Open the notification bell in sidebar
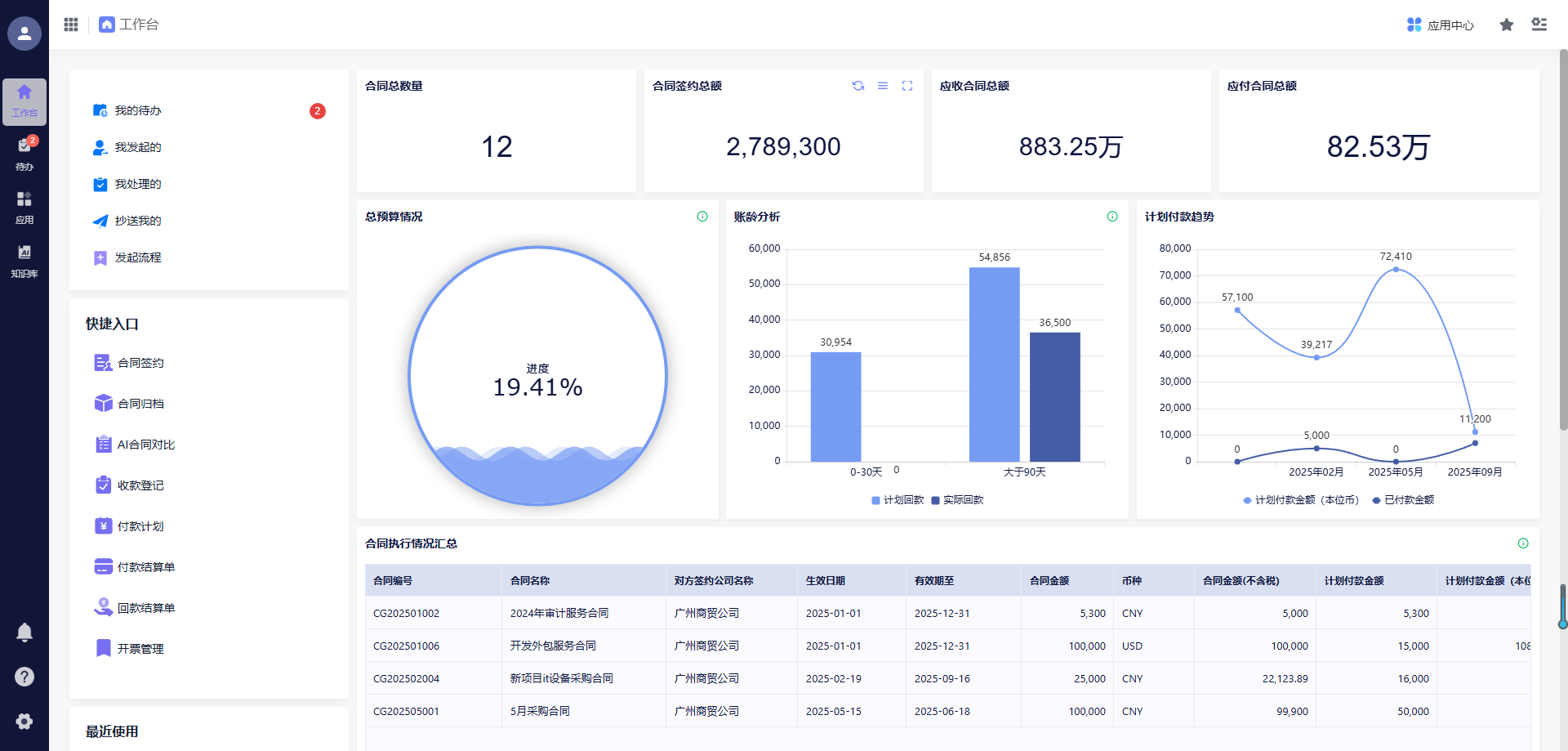The height and width of the screenshot is (751, 1568). coord(24,633)
